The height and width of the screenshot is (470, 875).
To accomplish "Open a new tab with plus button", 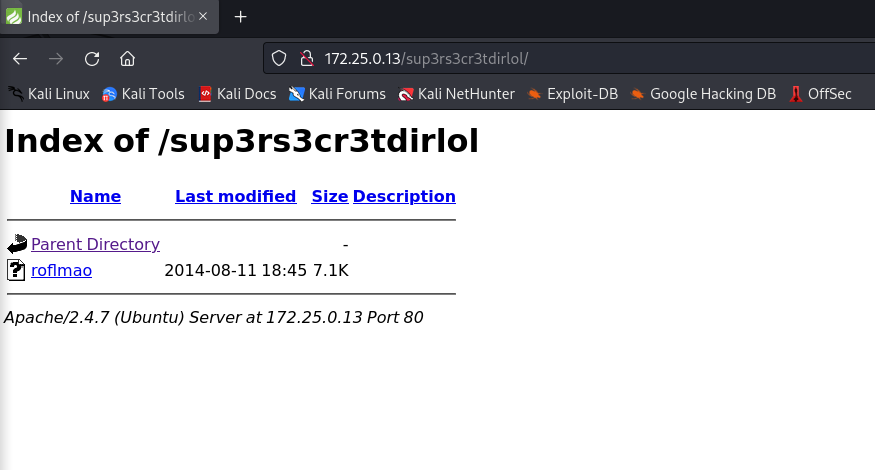I will coord(241,17).
